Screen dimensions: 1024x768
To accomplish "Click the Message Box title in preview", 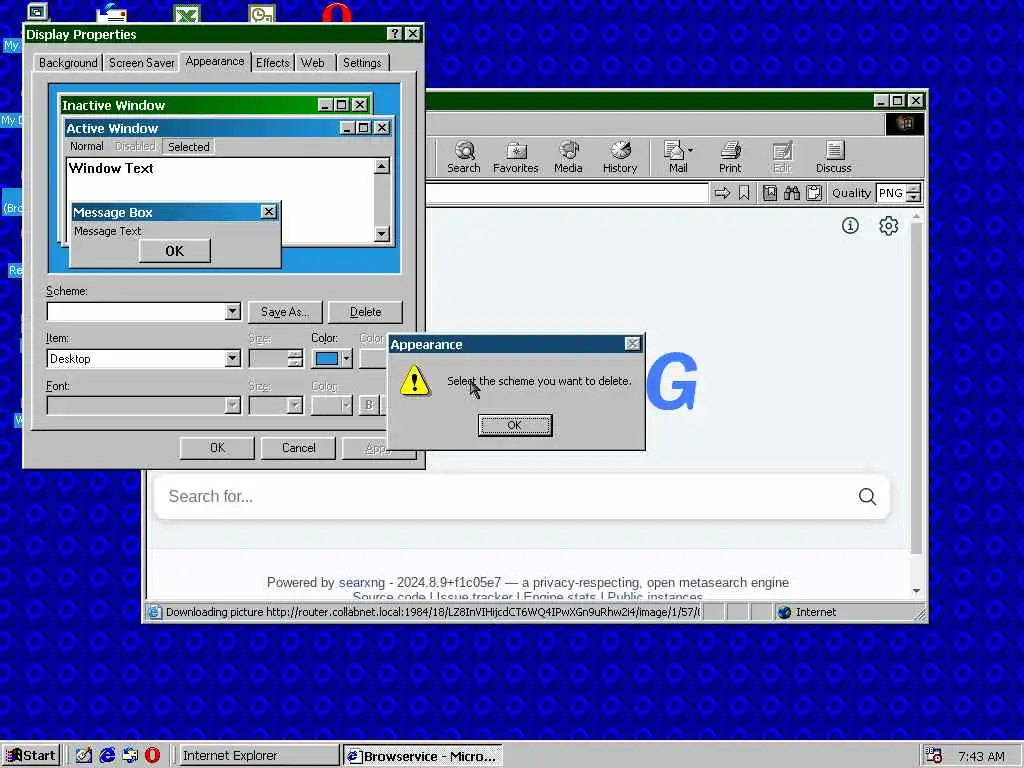I will tap(113, 212).
